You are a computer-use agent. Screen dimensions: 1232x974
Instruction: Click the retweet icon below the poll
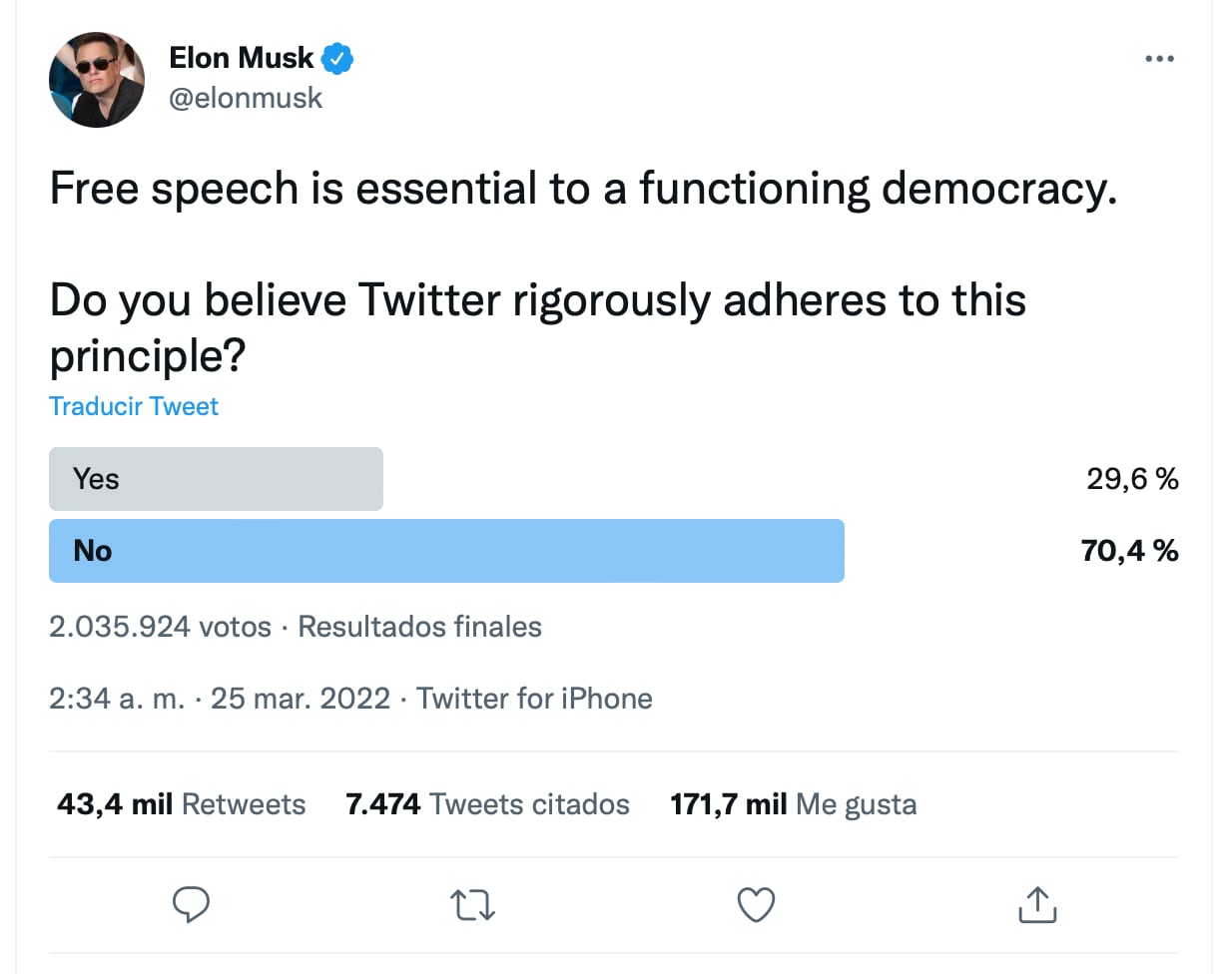click(x=471, y=904)
